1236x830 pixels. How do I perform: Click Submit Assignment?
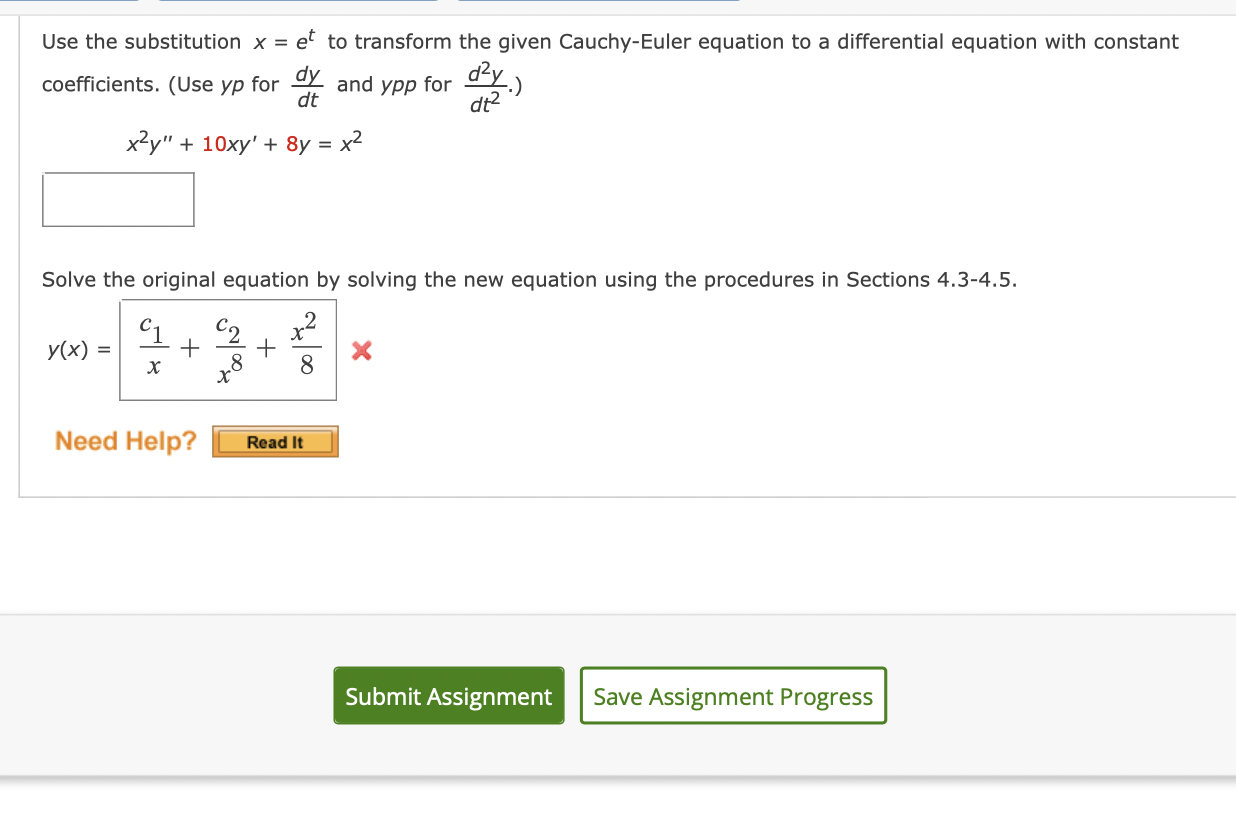pos(448,695)
